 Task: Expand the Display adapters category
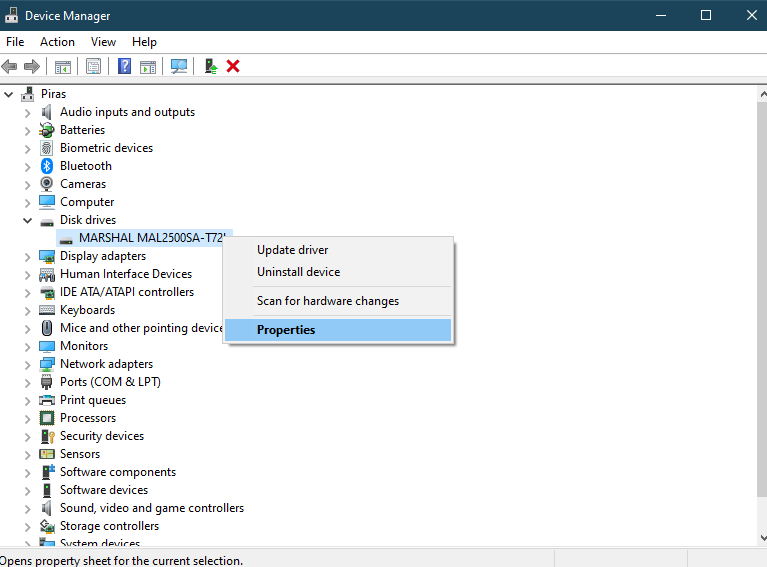tap(27, 256)
